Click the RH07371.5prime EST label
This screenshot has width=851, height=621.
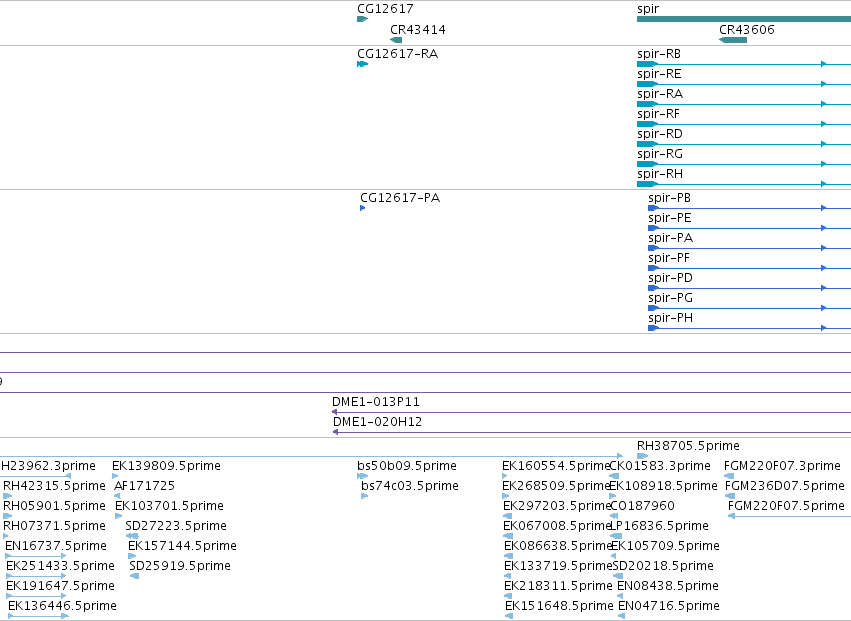click(54, 526)
